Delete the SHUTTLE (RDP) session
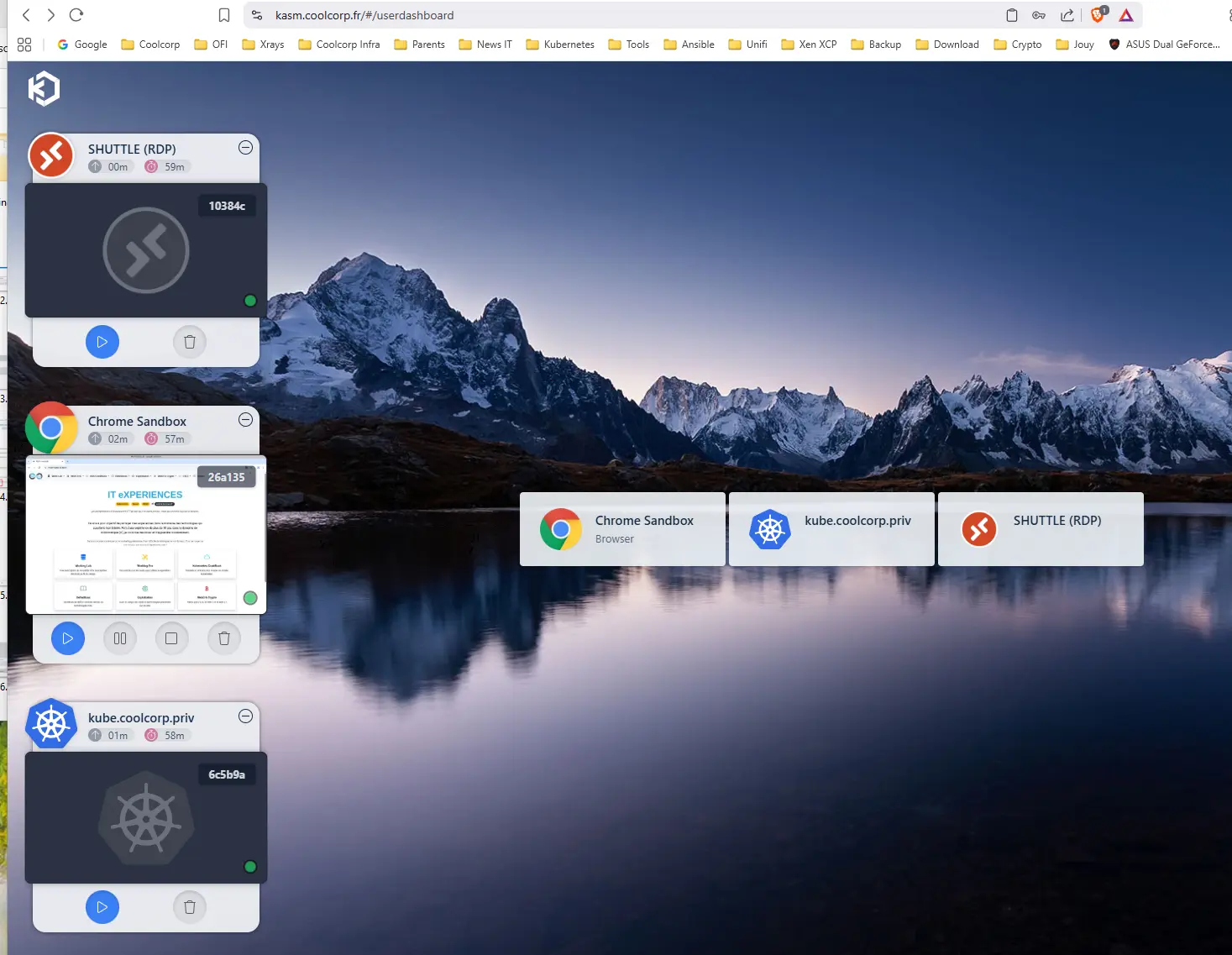 coord(190,342)
